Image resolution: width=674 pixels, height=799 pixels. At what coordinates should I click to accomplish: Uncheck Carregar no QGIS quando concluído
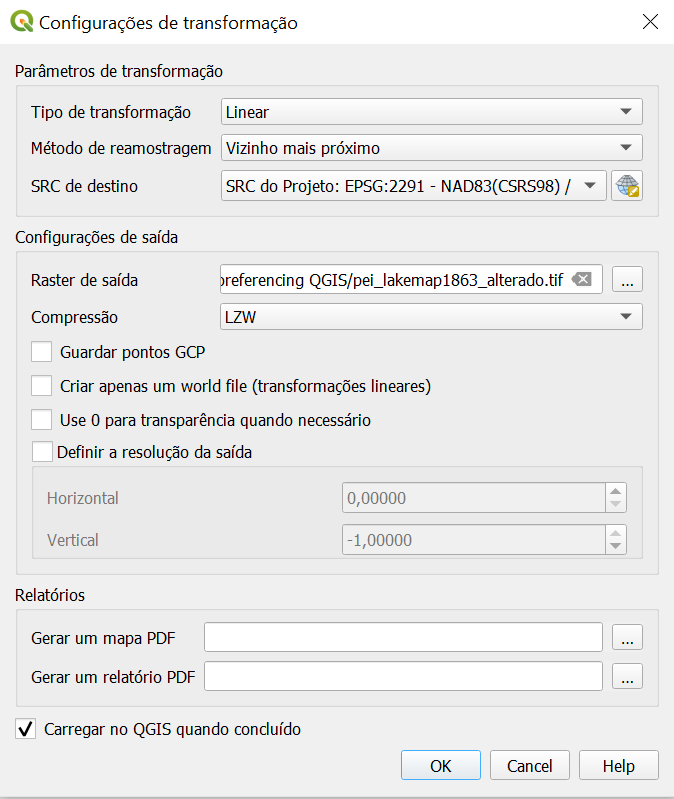point(27,729)
